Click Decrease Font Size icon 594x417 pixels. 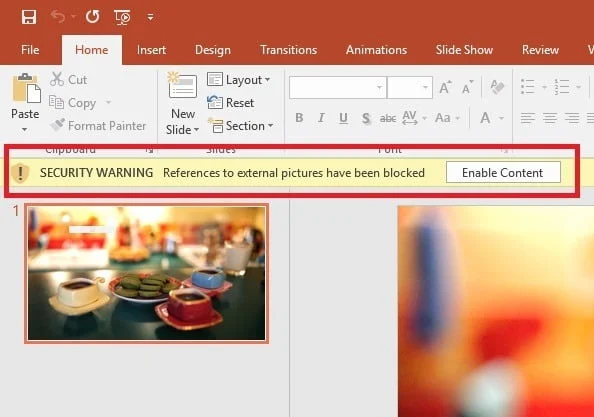click(468, 87)
